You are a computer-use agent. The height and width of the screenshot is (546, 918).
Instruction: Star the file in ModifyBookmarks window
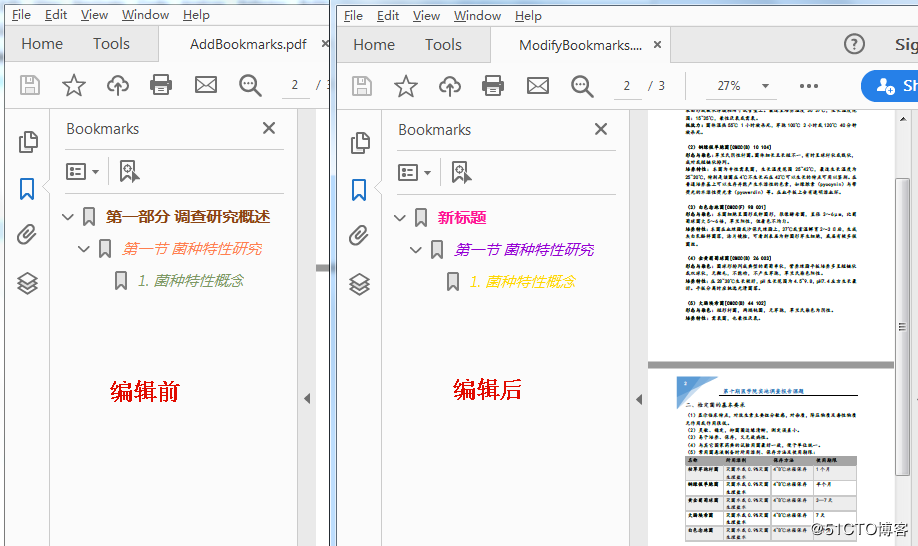click(406, 87)
